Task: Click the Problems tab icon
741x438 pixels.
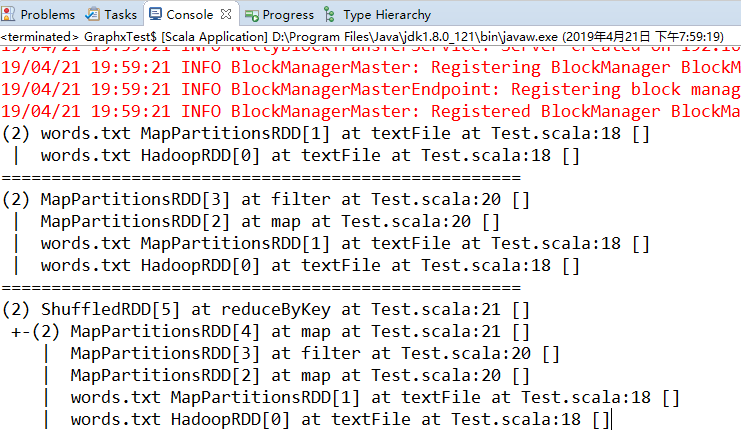Action: pyautogui.click(x=11, y=15)
